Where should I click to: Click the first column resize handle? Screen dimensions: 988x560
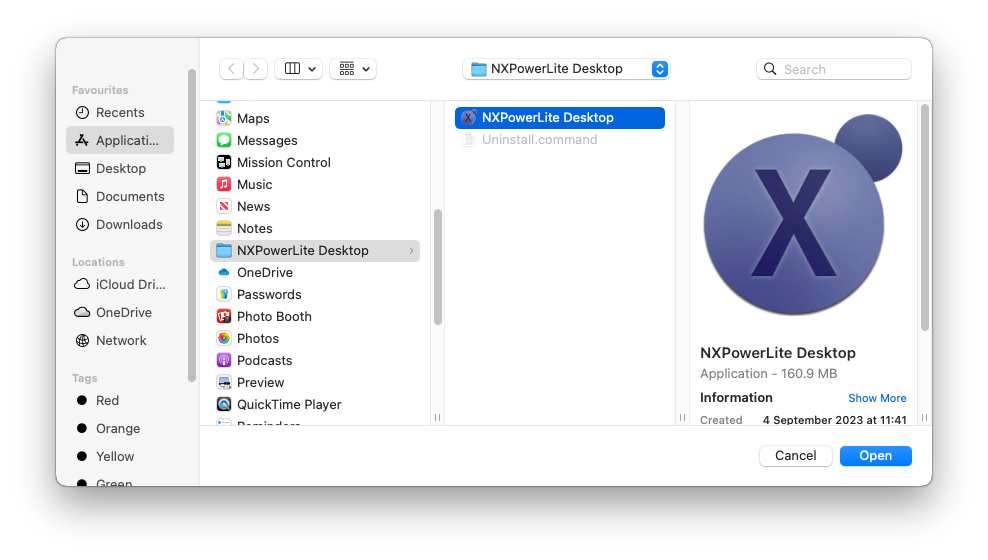click(x=437, y=418)
